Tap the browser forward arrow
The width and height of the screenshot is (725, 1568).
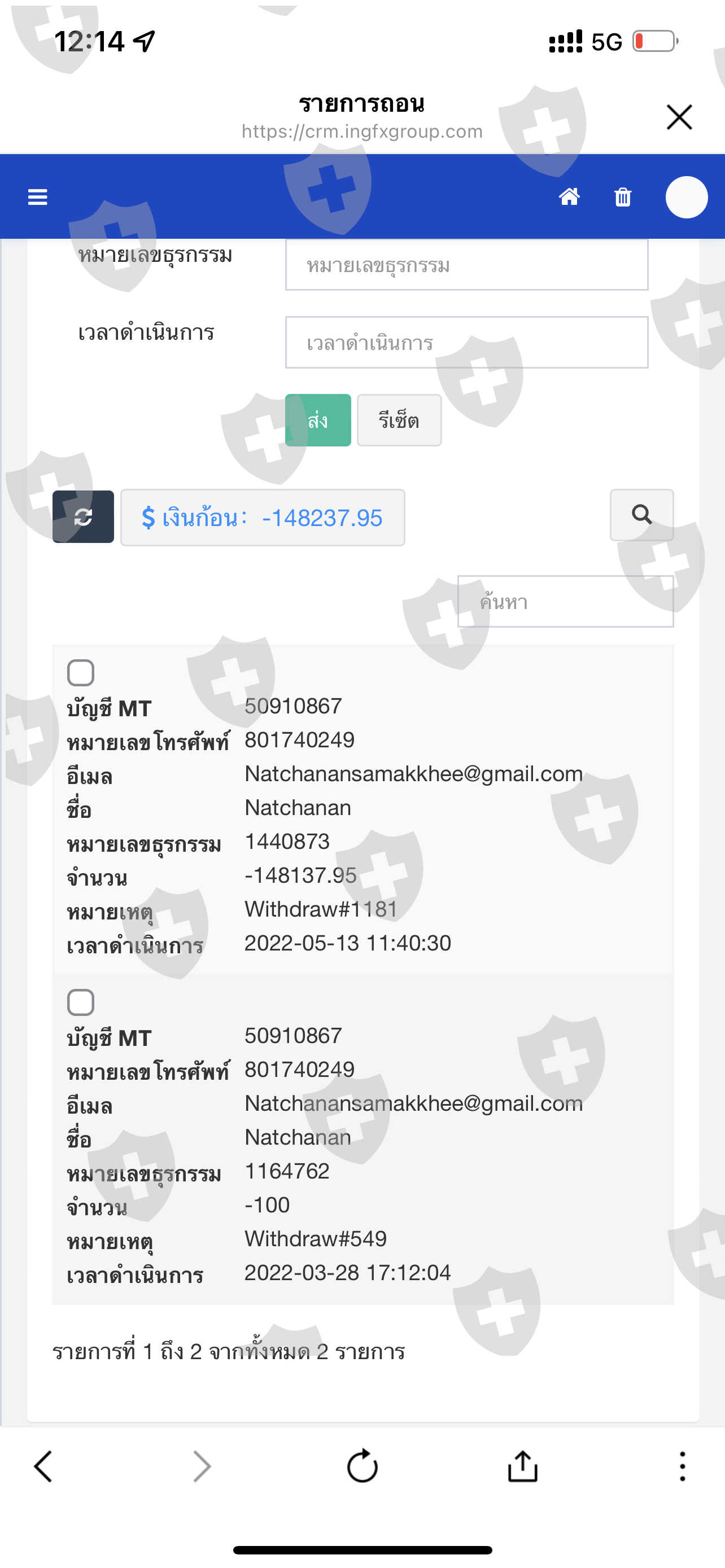click(202, 1466)
